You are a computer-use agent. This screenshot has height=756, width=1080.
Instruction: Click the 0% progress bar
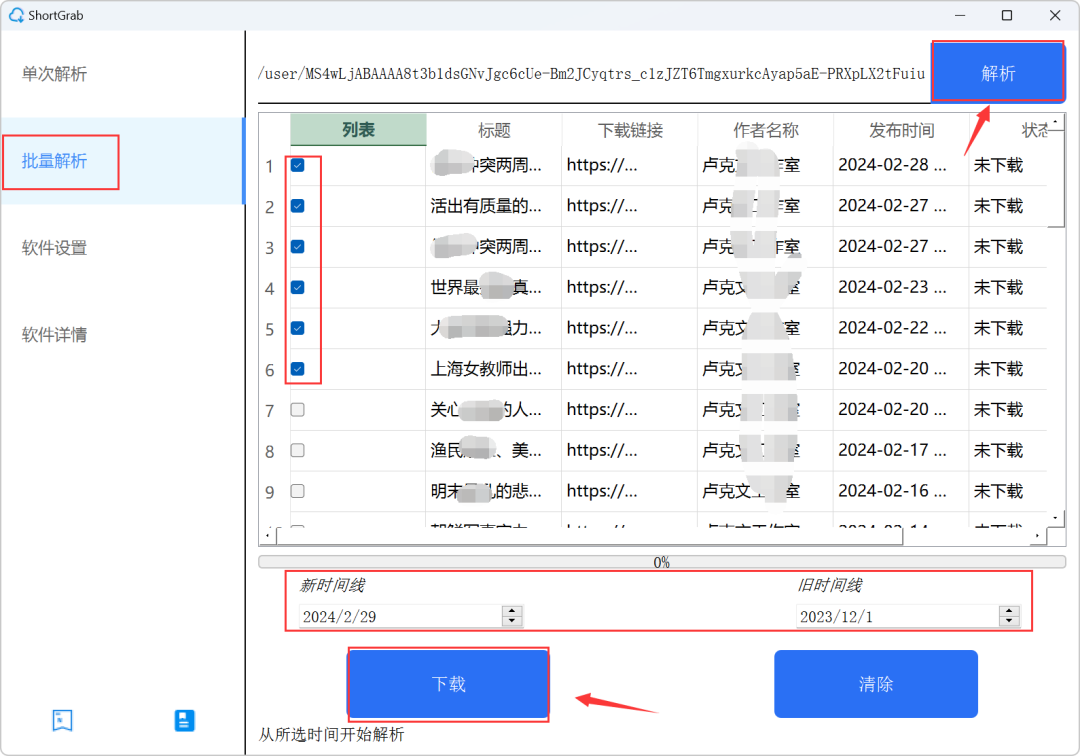pos(662,562)
